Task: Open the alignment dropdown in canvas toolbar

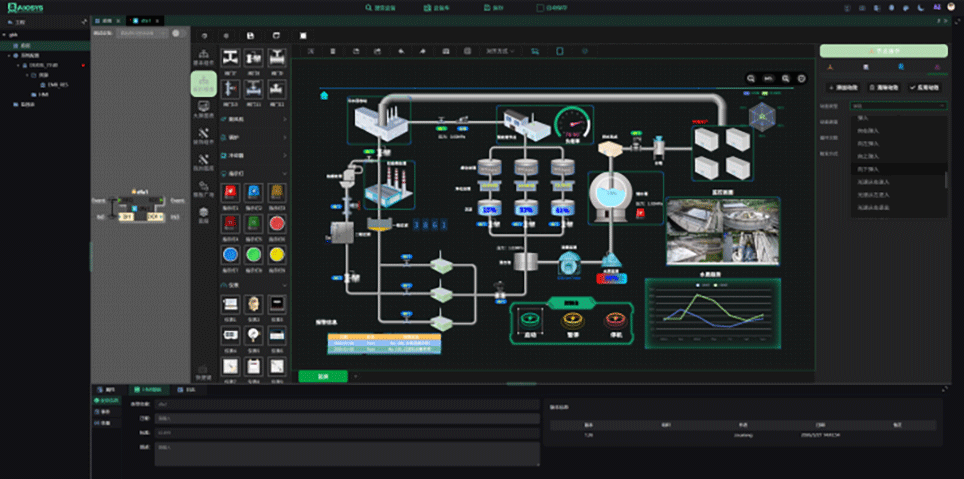Action: [501, 51]
